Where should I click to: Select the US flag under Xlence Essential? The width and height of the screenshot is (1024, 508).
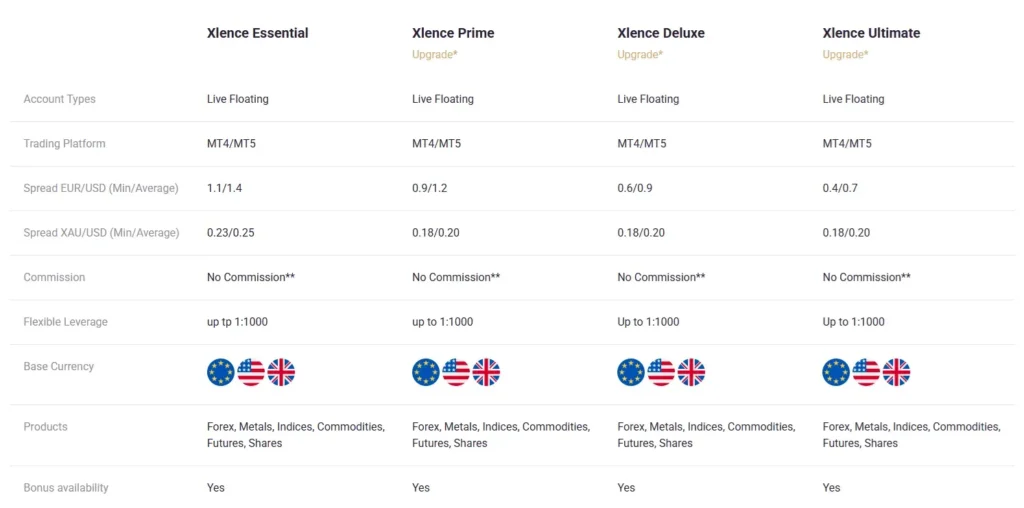(251, 373)
